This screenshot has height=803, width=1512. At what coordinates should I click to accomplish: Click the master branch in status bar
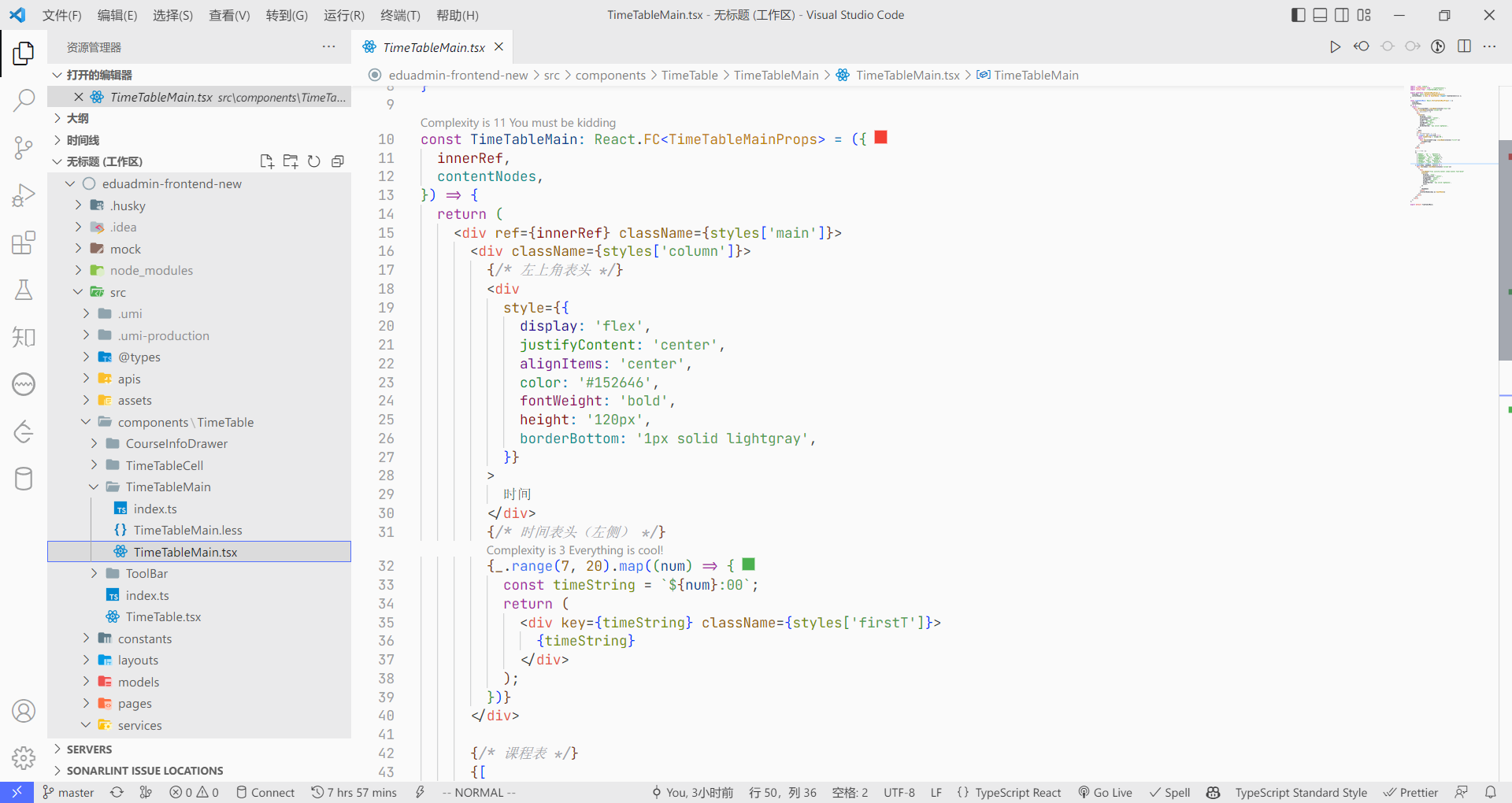69,792
